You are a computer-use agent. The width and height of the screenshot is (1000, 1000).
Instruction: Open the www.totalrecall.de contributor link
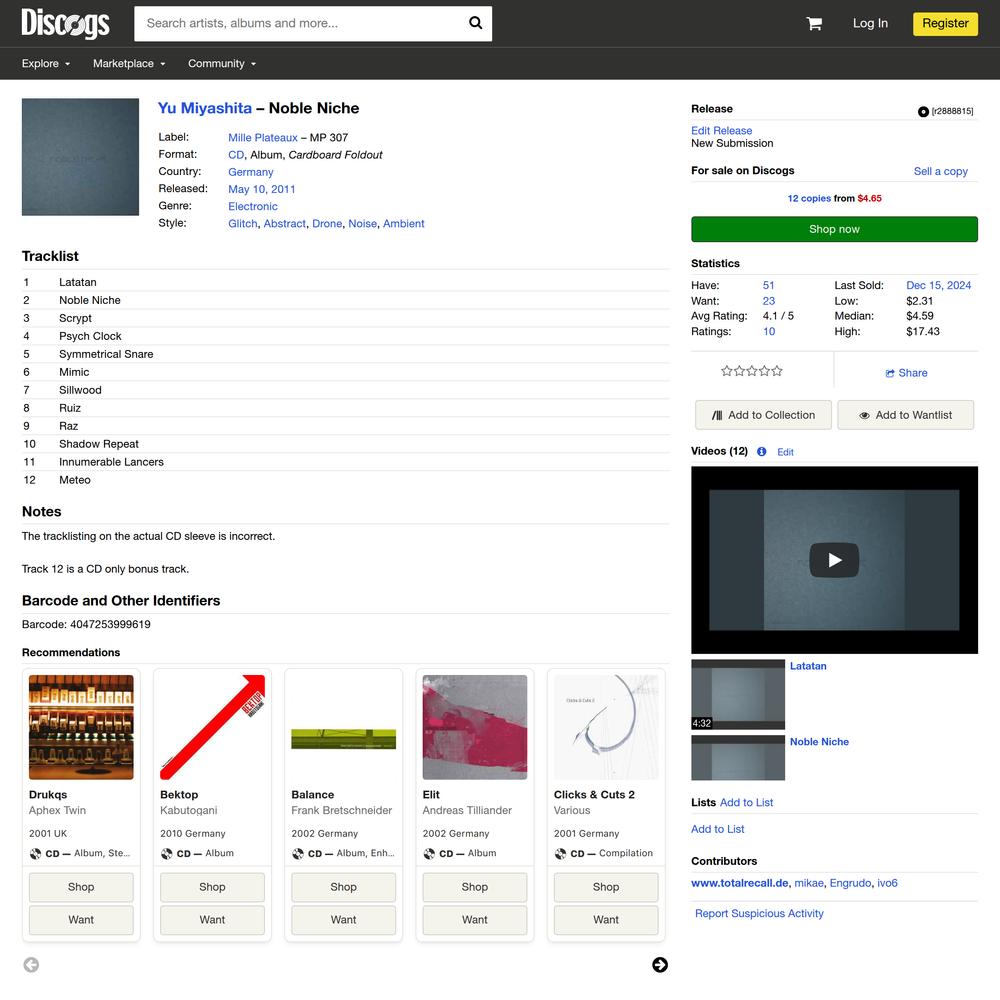click(740, 883)
